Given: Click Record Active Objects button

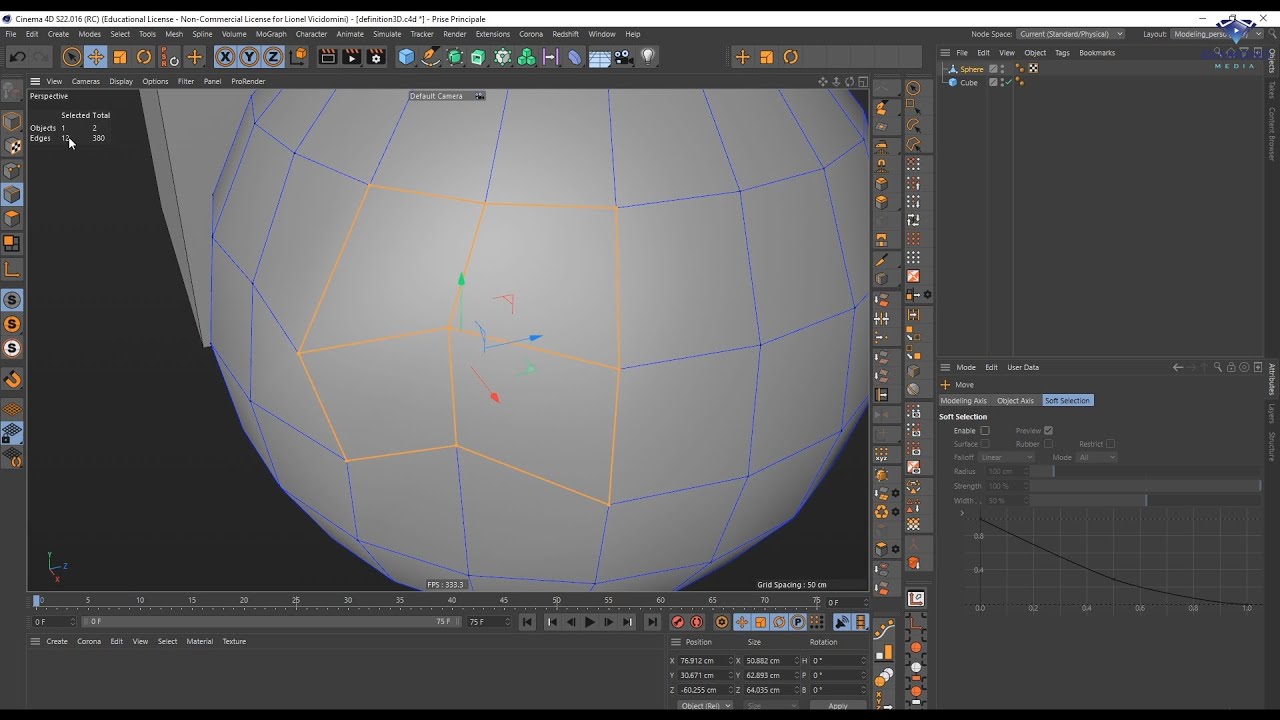Looking at the screenshot, I should click(678, 622).
